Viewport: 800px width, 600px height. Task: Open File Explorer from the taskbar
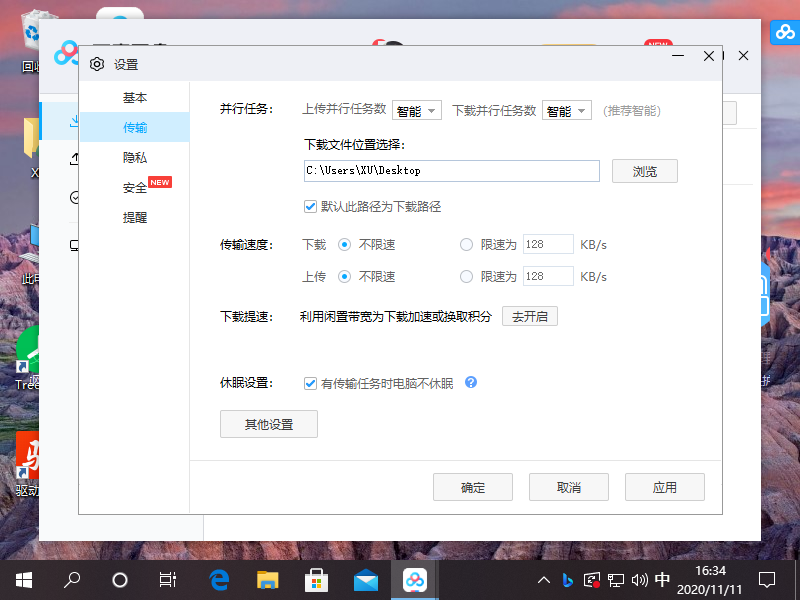click(x=267, y=579)
